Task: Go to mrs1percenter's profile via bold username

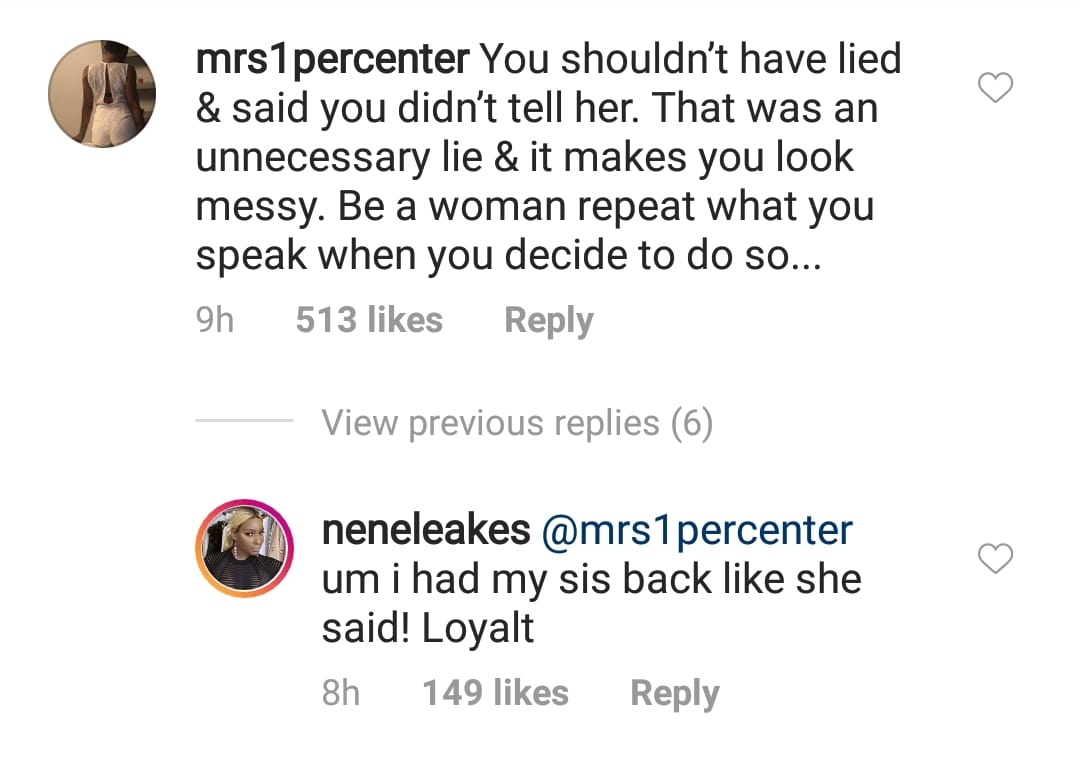Action: pyautogui.click(x=334, y=60)
